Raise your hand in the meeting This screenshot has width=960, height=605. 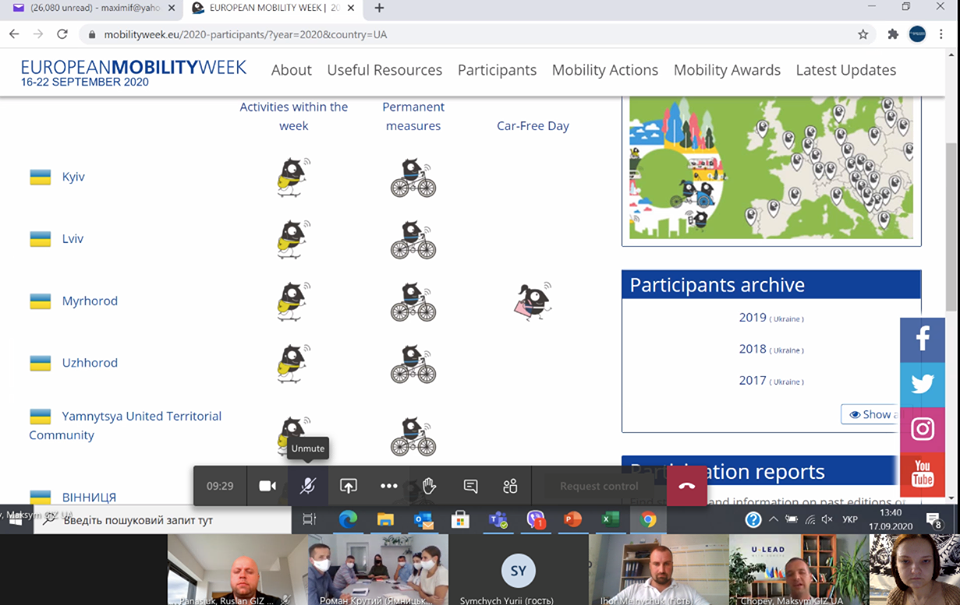pyautogui.click(x=429, y=486)
